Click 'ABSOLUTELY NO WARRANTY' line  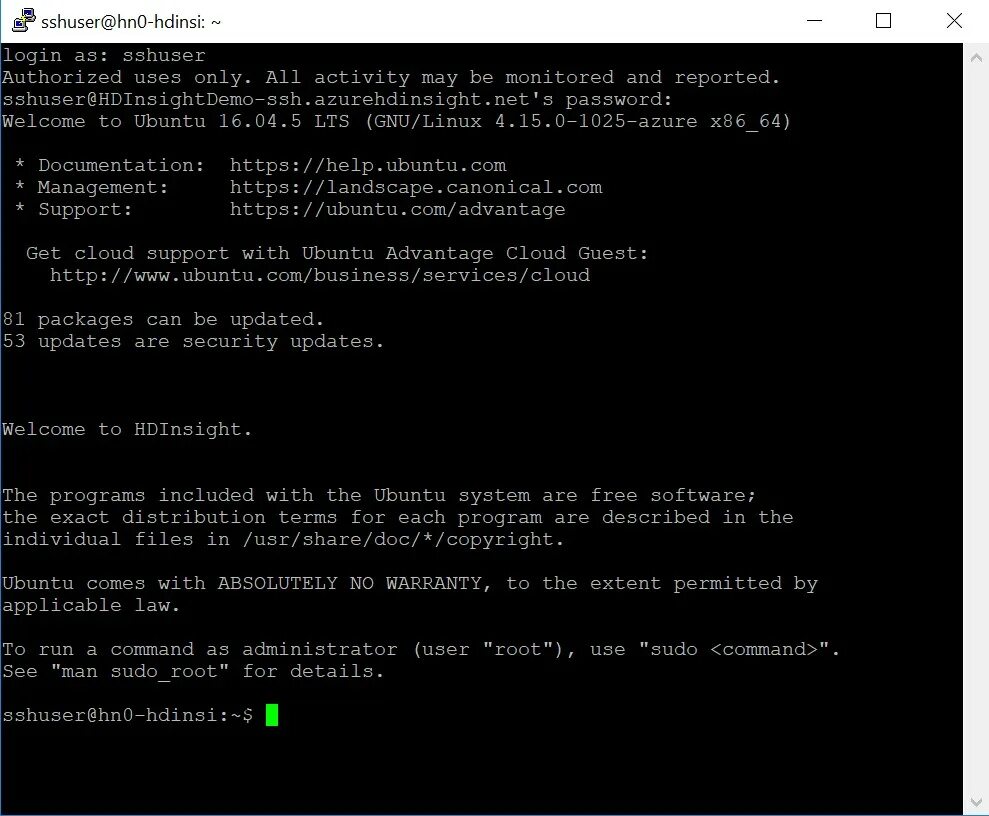coord(410,583)
